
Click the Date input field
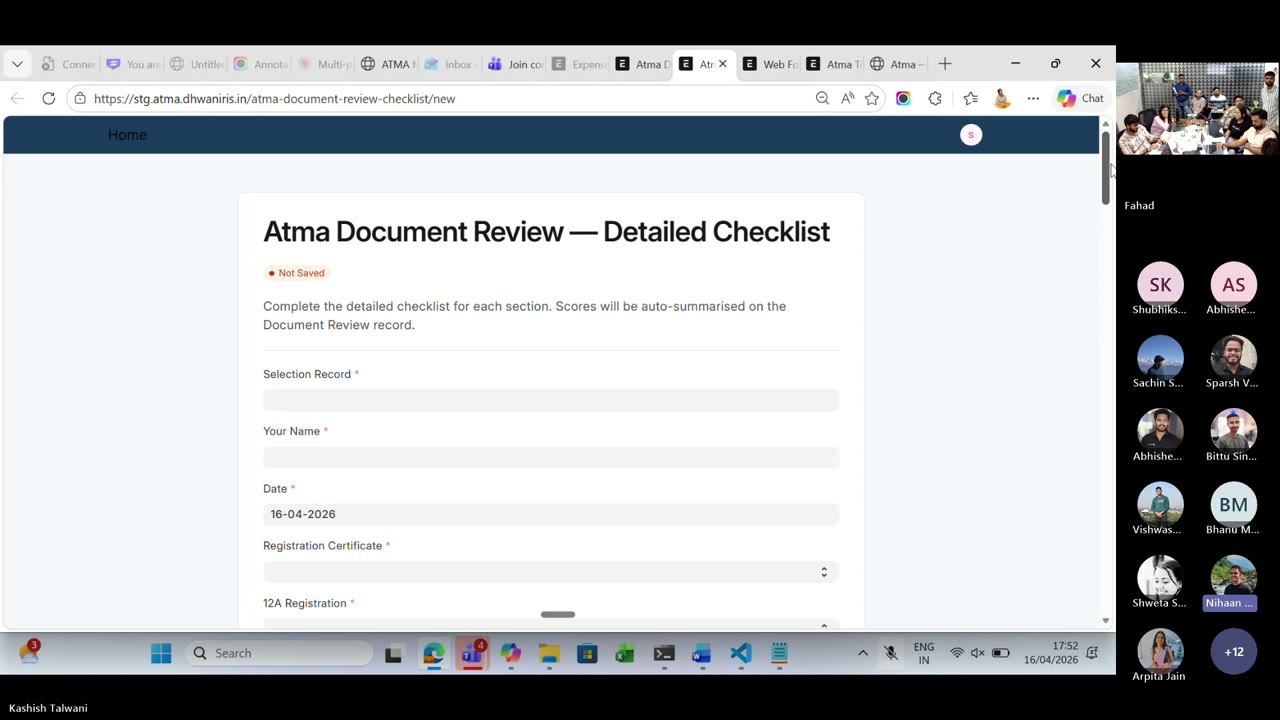550,514
